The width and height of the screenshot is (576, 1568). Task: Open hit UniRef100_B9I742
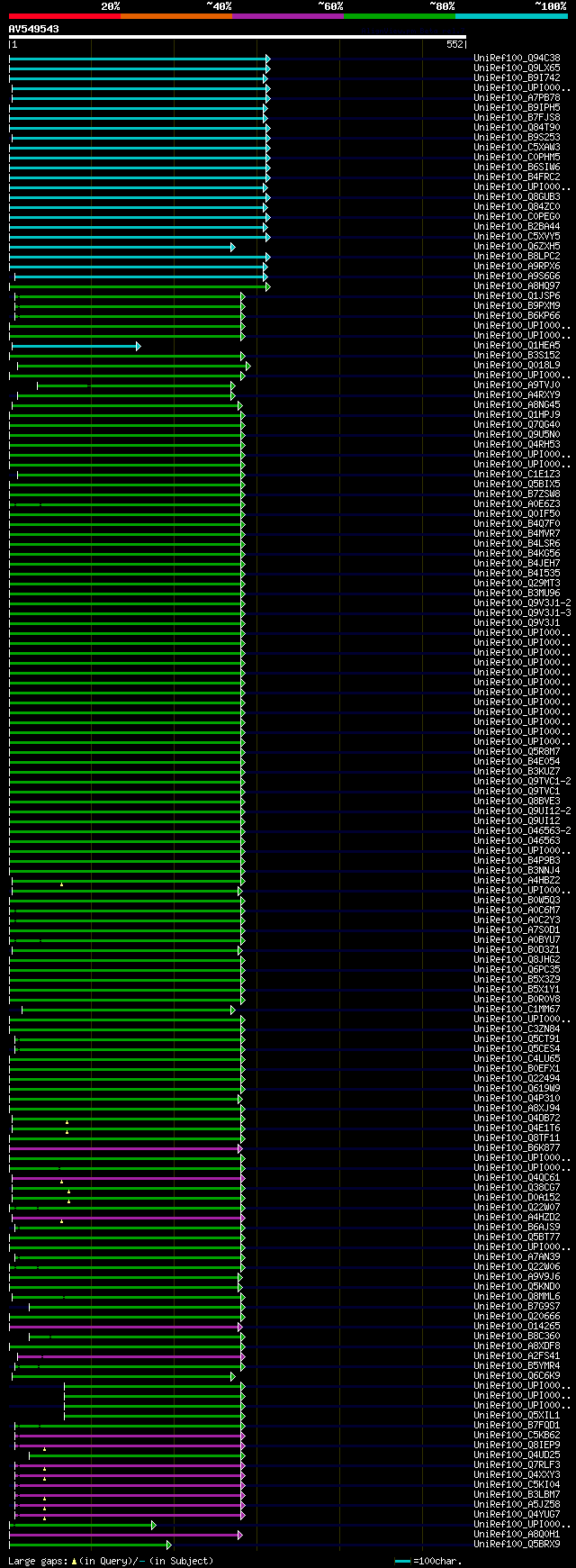click(x=517, y=78)
